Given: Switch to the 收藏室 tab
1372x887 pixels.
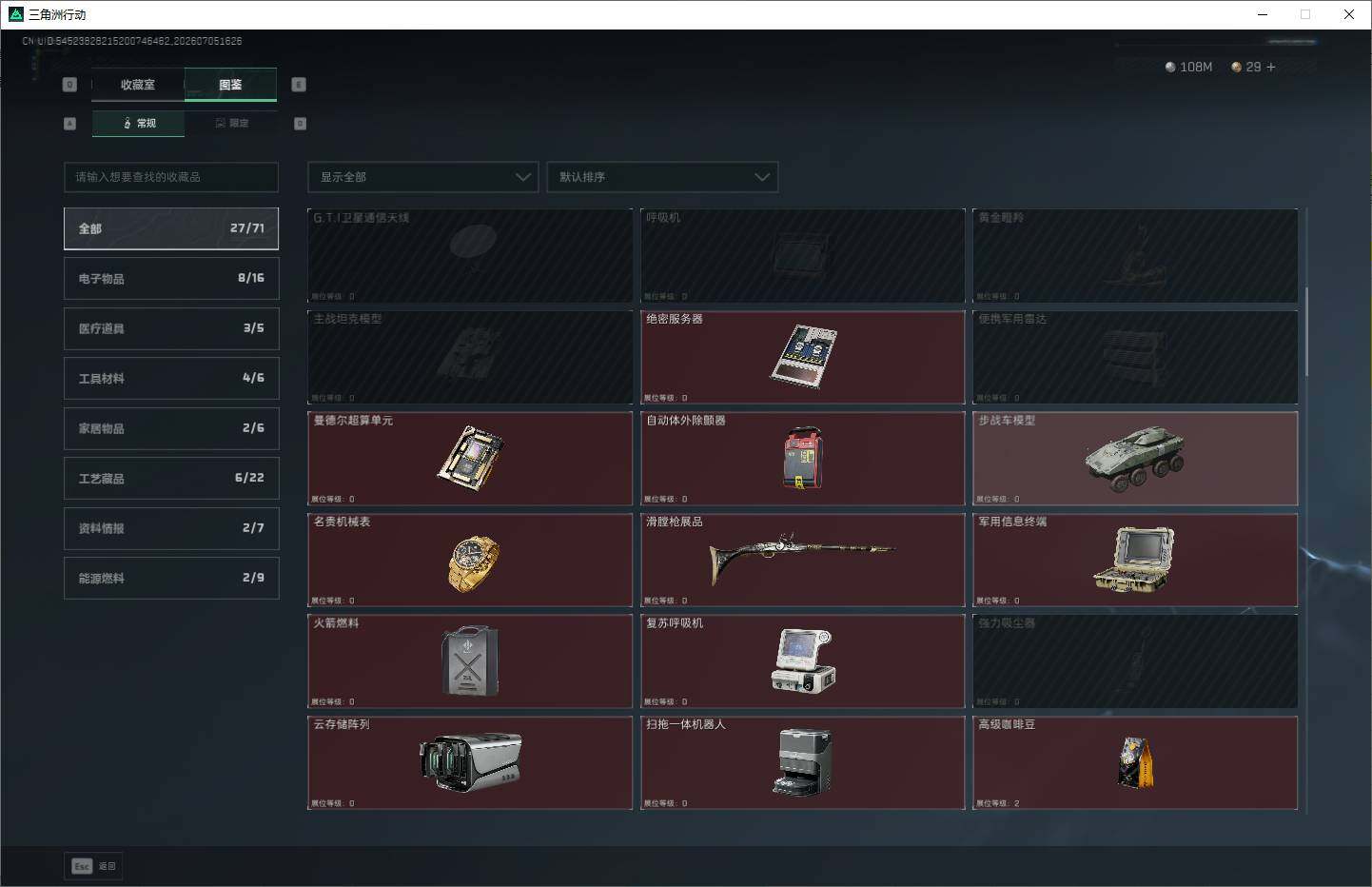Looking at the screenshot, I should (138, 85).
